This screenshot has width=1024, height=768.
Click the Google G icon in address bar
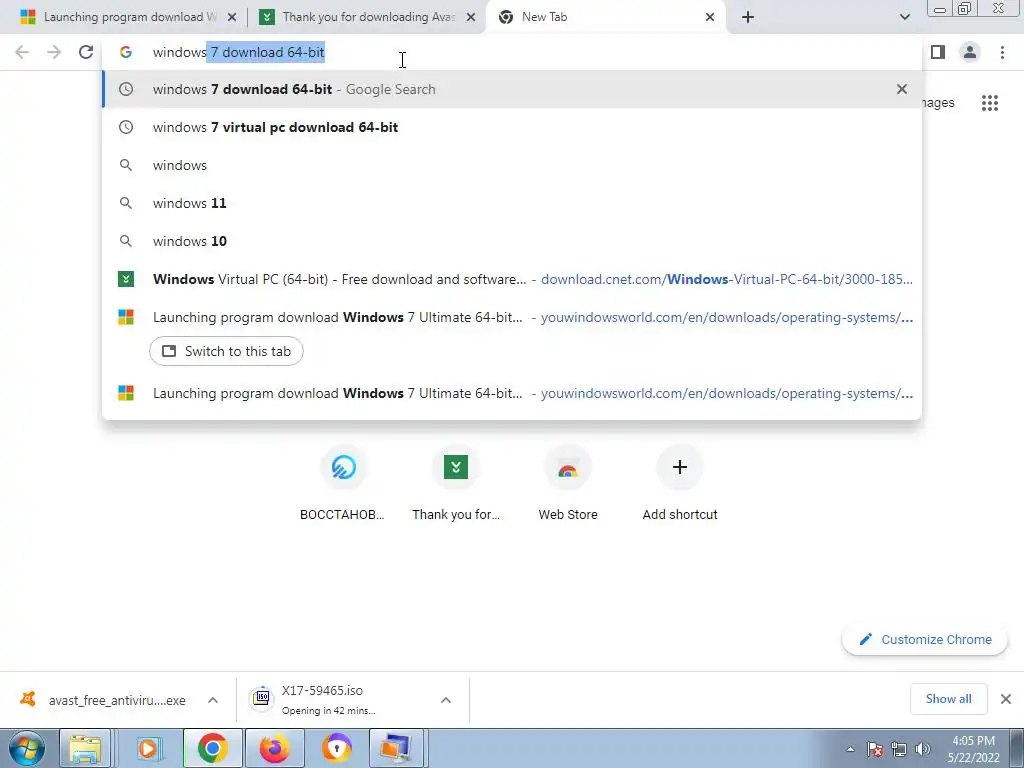point(126,52)
